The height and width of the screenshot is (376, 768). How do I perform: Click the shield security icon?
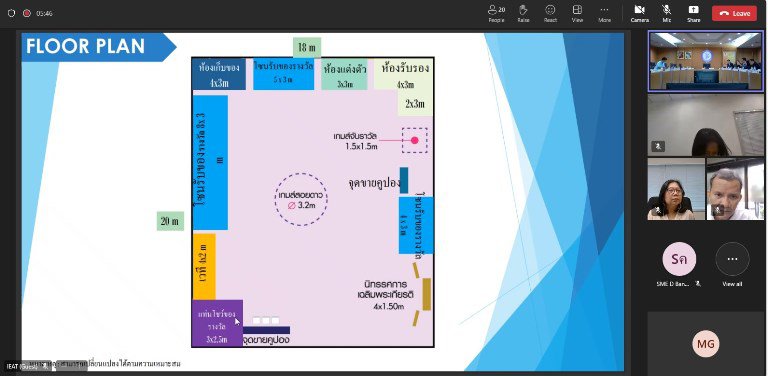pyautogui.click(x=11, y=13)
